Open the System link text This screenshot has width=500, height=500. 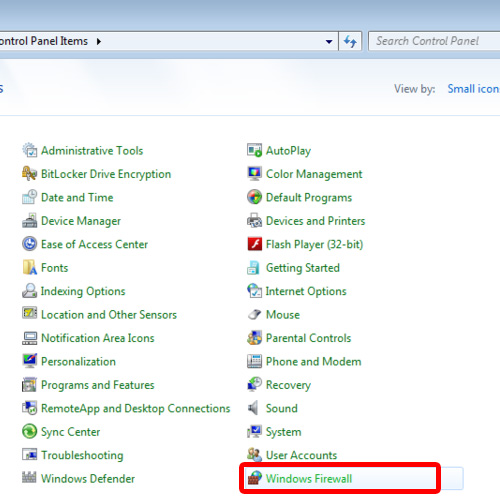point(283,432)
